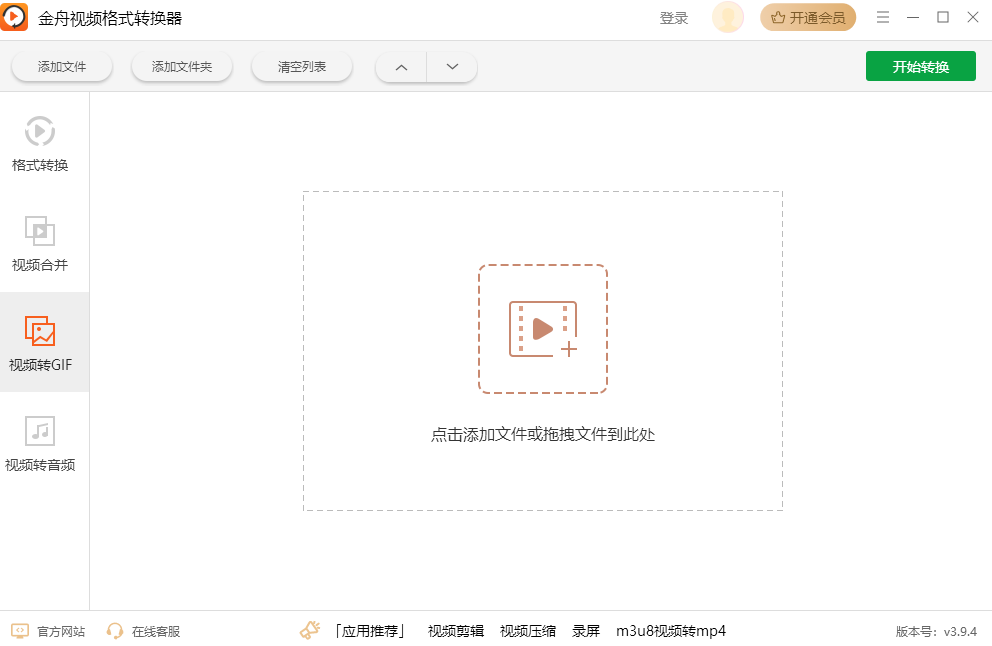Open the 格式转换 sidebar tab
Image resolution: width=992 pixels, height=646 pixels.
click(40, 144)
